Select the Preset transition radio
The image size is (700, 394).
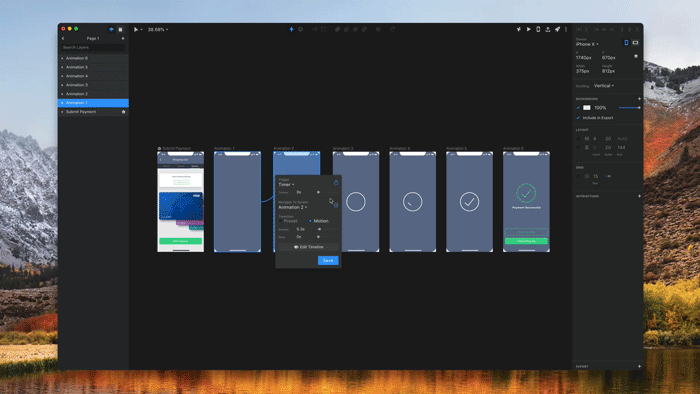[x=281, y=221]
